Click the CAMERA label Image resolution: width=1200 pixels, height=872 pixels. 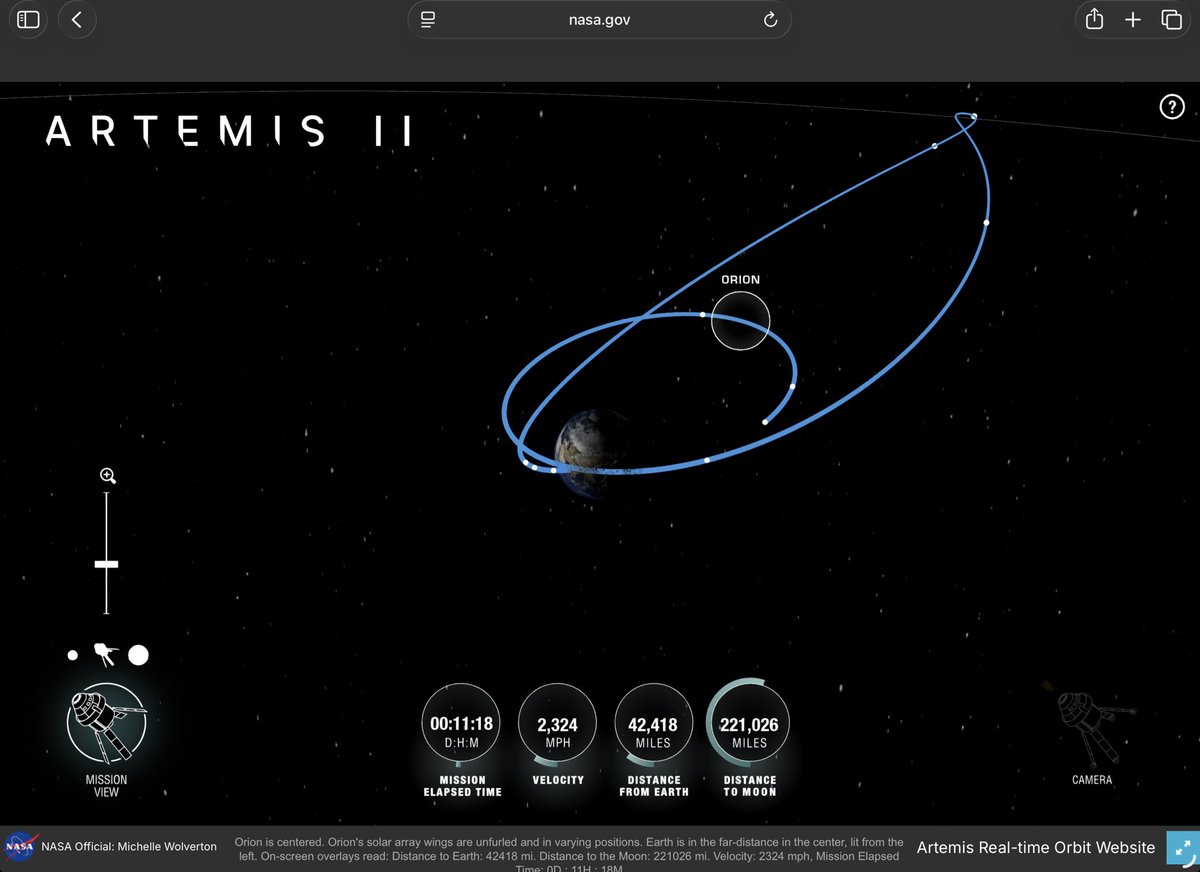[x=1092, y=780]
